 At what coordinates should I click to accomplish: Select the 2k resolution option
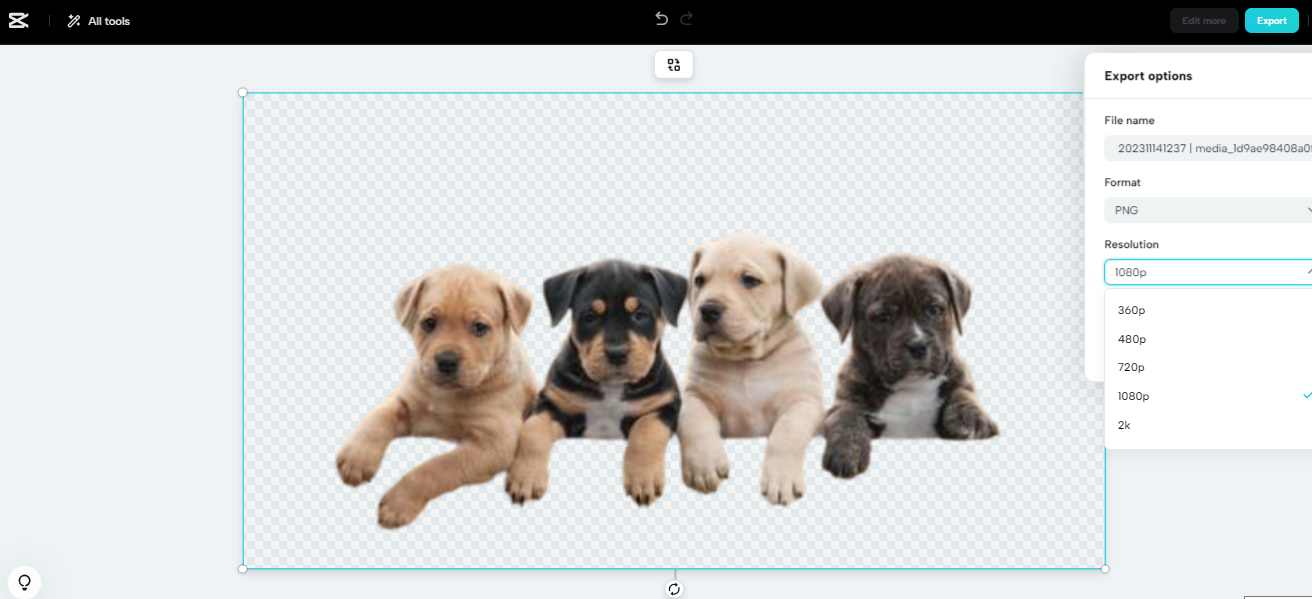click(x=1123, y=425)
